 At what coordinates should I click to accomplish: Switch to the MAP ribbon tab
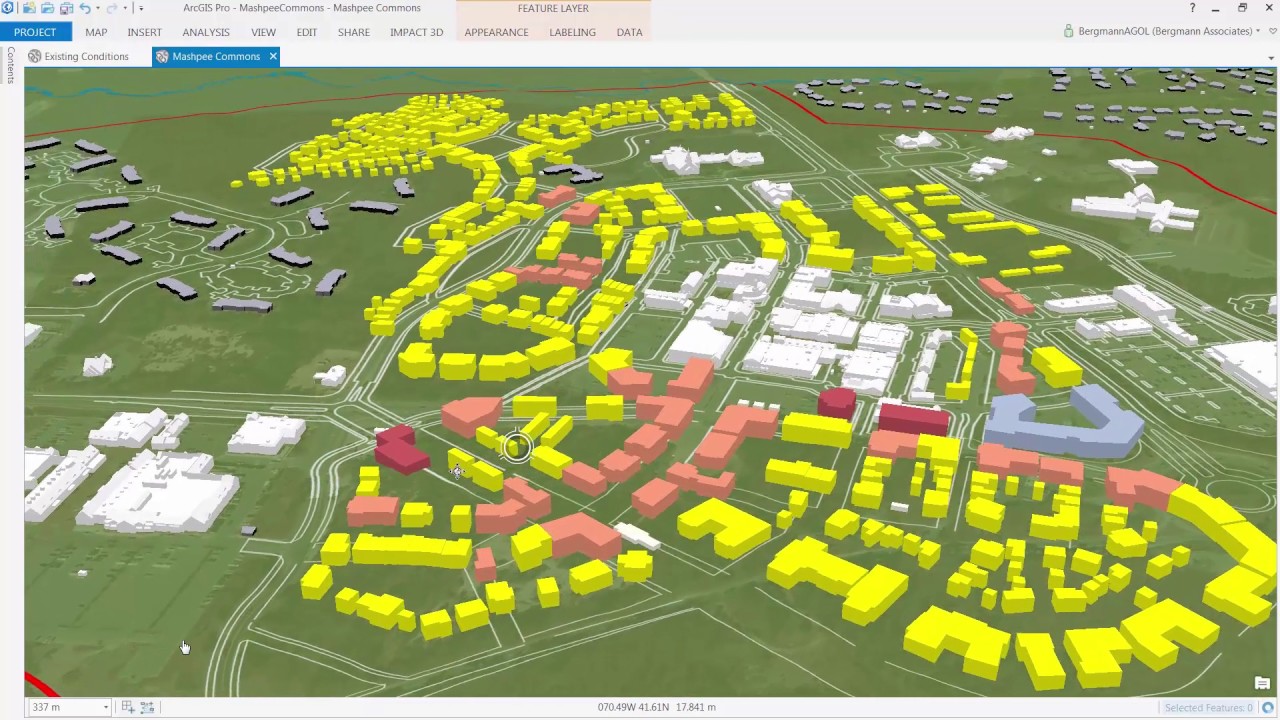[96, 32]
